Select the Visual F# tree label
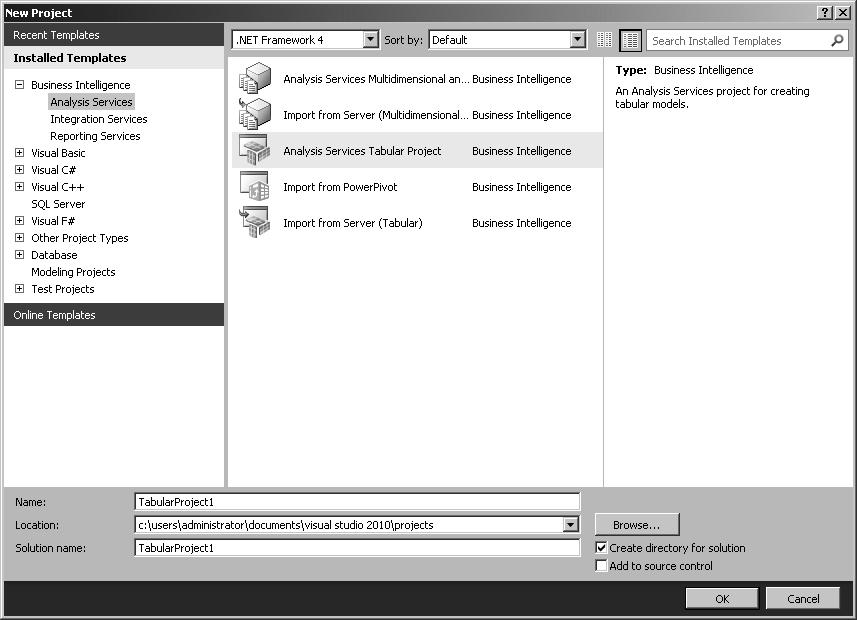This screenshot has width=857, height=620. tap(53, 220)
